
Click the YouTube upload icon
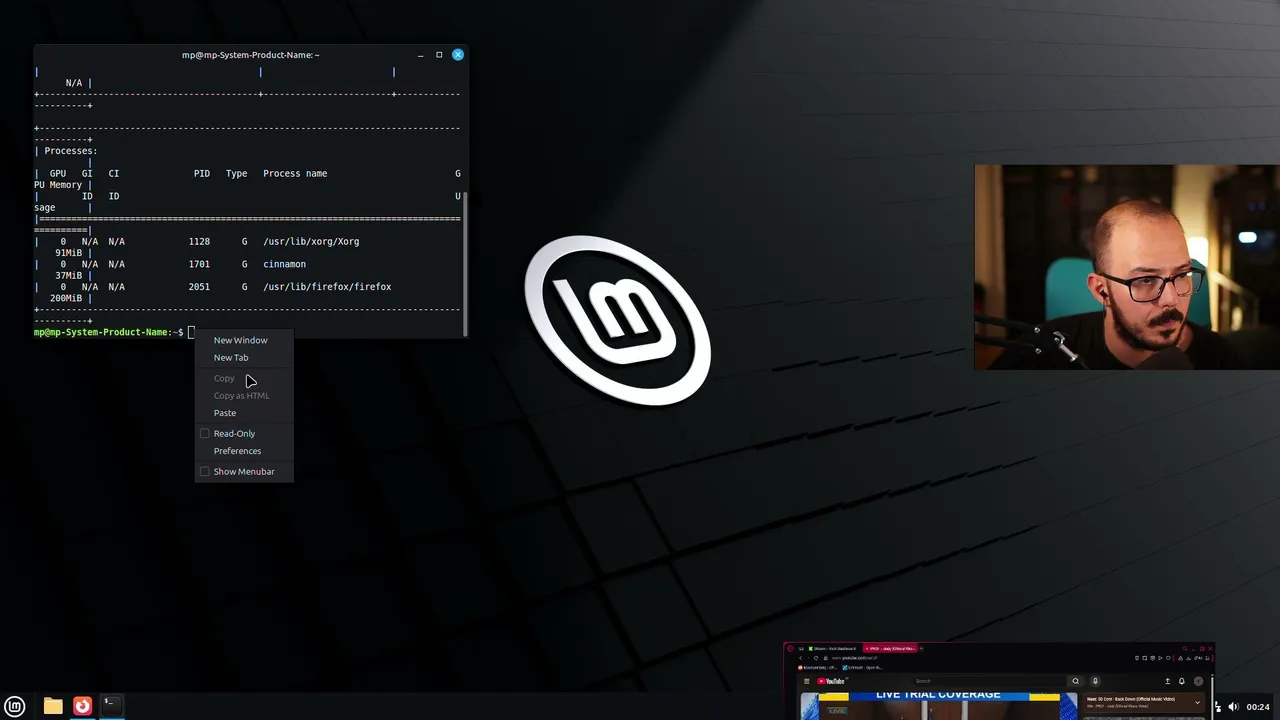[x=1167, y=681]
